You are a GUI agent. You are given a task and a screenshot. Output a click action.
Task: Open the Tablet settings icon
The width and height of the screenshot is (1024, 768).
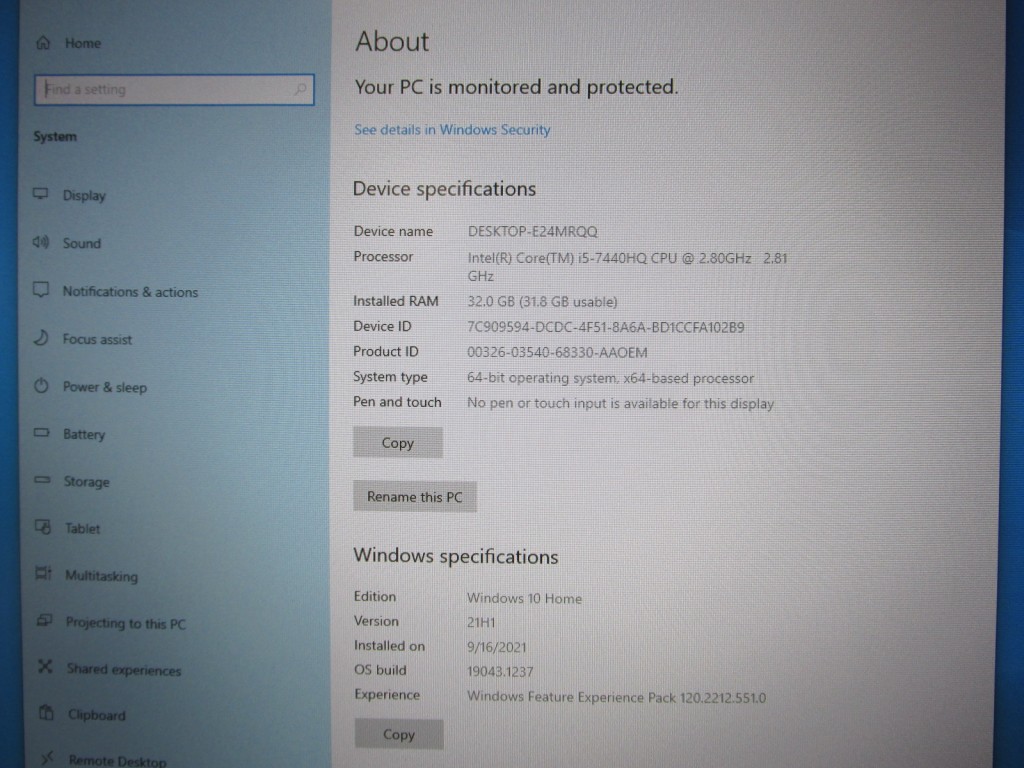(x=43, y=527)
